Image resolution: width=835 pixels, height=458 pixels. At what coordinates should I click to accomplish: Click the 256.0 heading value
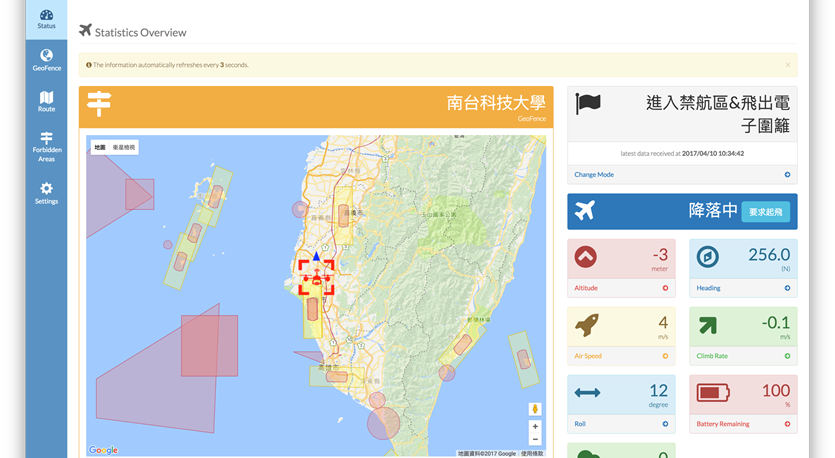(769, 255)
